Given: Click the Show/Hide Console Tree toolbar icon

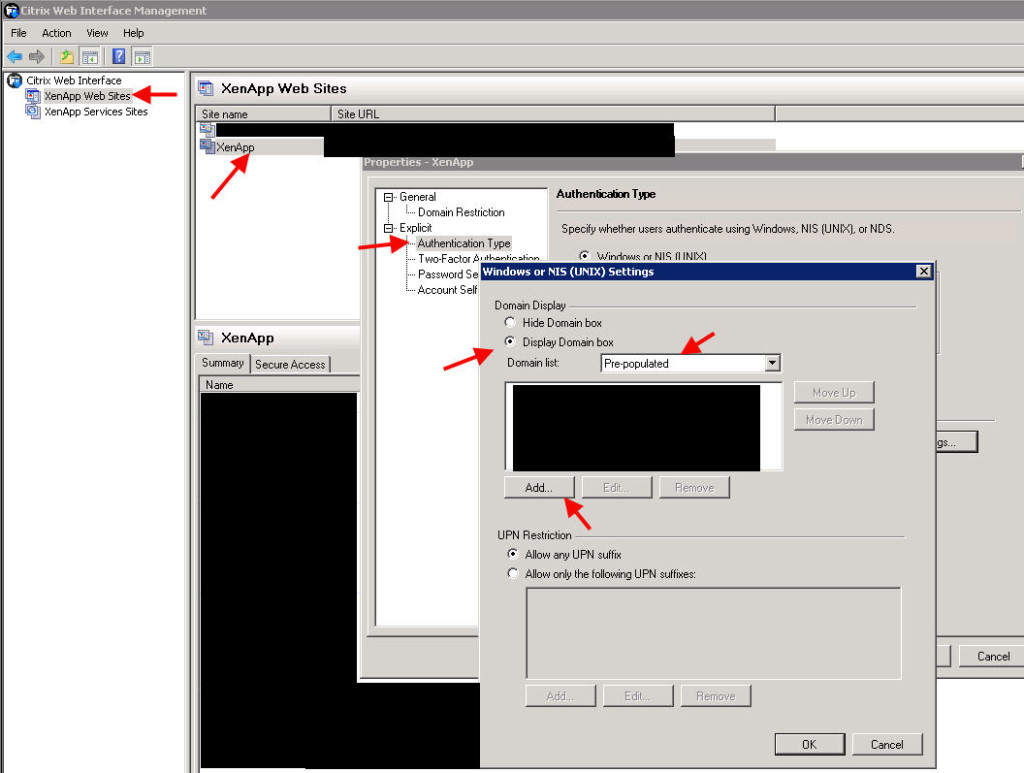Looking at the screenshot, I should tap(90, 56).
